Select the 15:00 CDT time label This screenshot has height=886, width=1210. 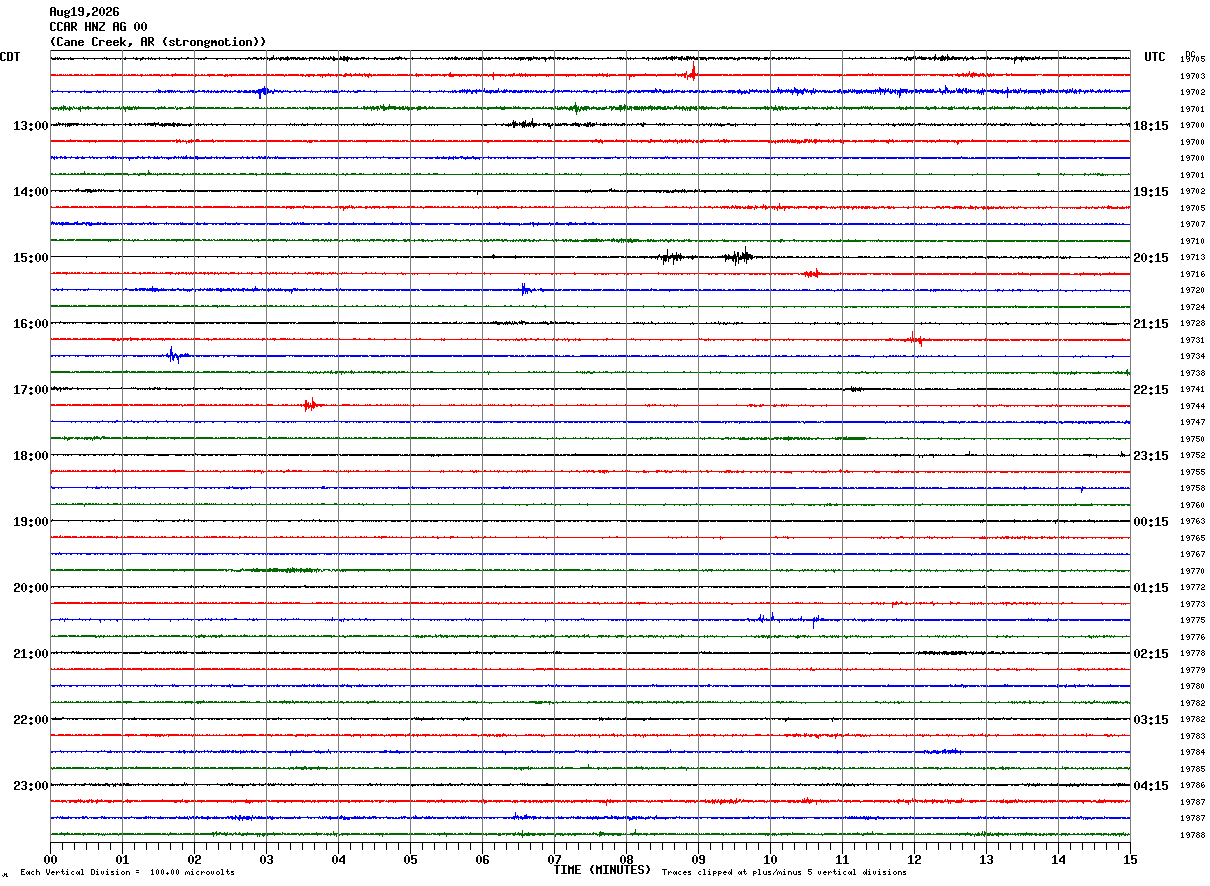click(30, 258)
